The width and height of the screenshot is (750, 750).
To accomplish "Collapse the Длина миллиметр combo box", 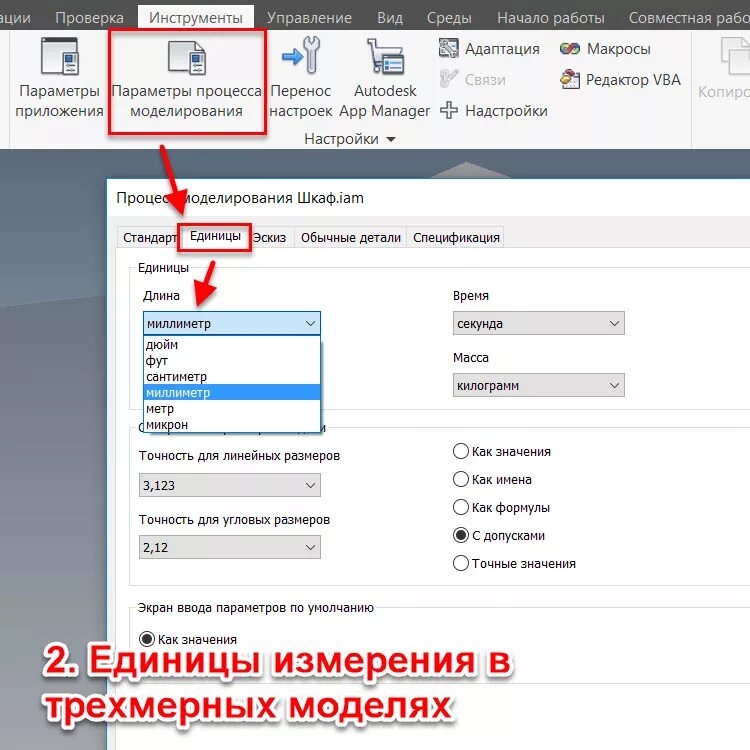I will (x=232, y=323).
